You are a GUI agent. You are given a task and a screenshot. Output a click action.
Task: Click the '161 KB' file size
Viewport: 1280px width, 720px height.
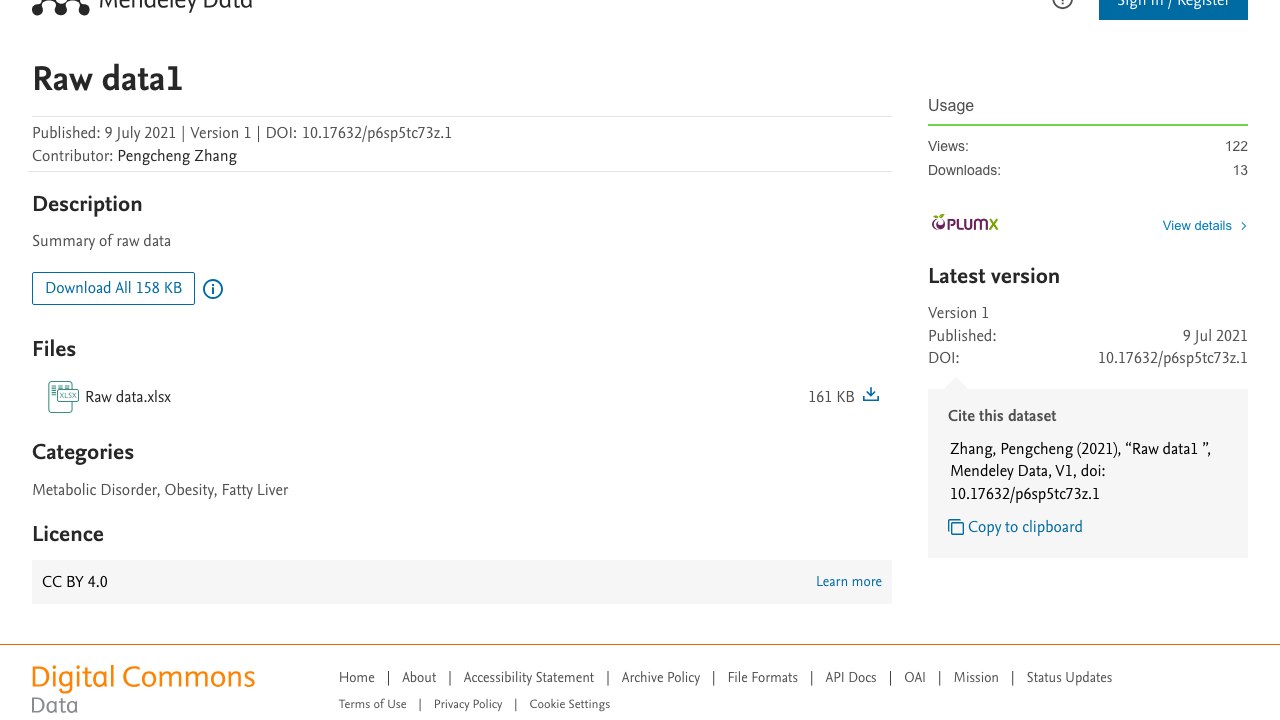(x=831, y=397)
